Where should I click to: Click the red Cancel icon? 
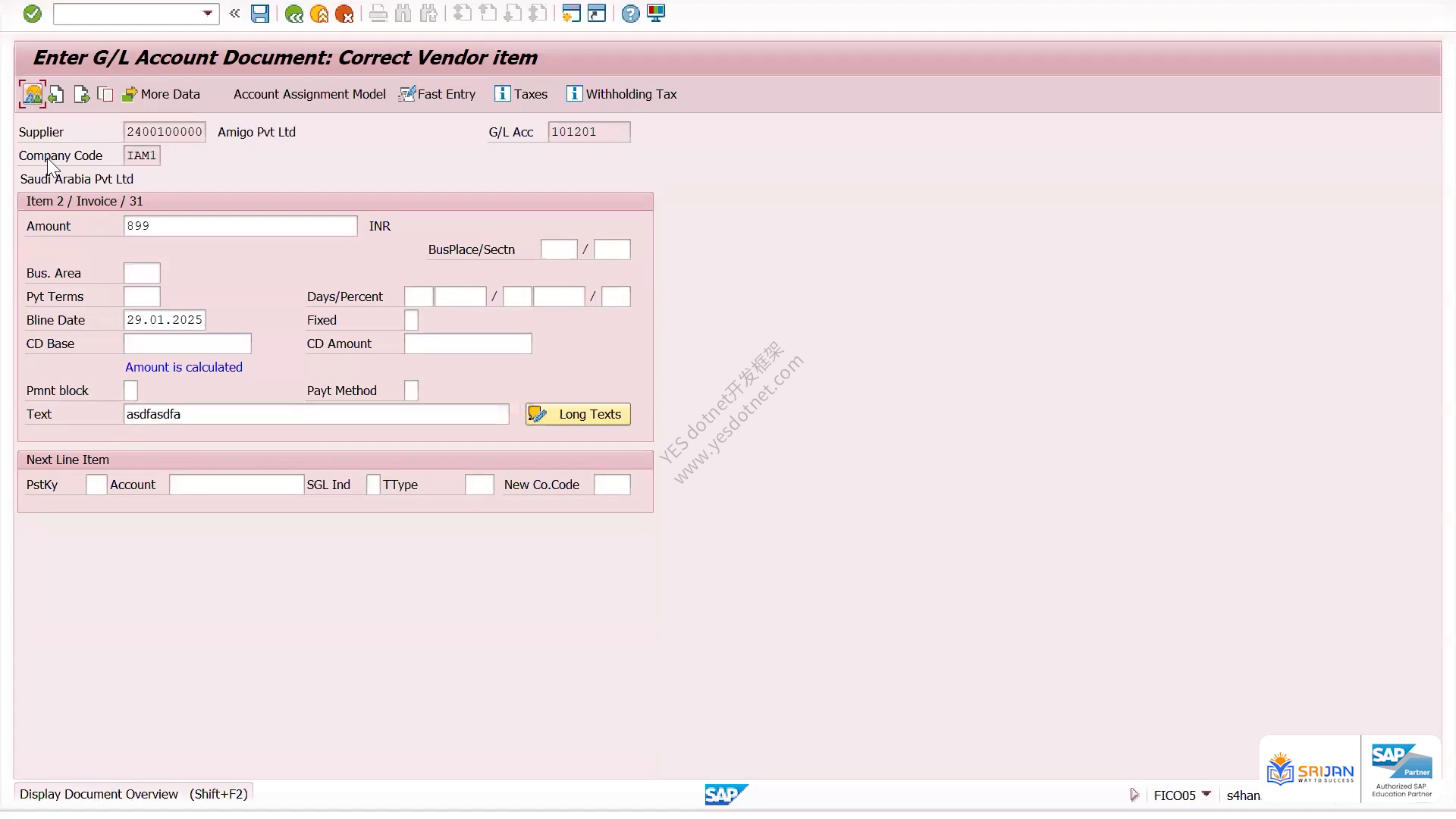pyautogui.click(x=344, y=14)
